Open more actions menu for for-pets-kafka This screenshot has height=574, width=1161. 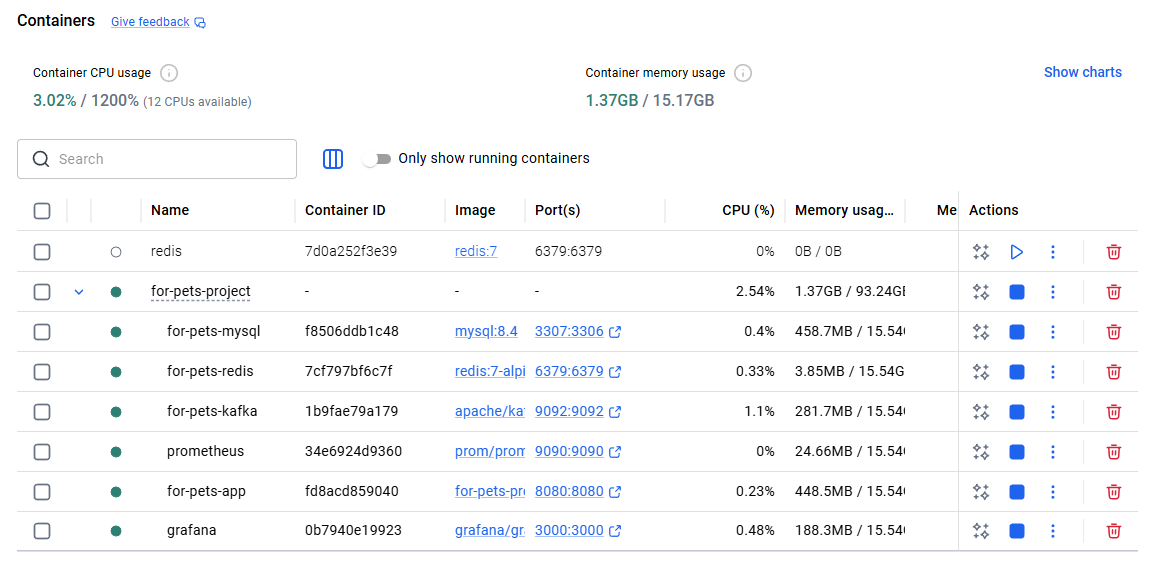(x=1053, y=412)
